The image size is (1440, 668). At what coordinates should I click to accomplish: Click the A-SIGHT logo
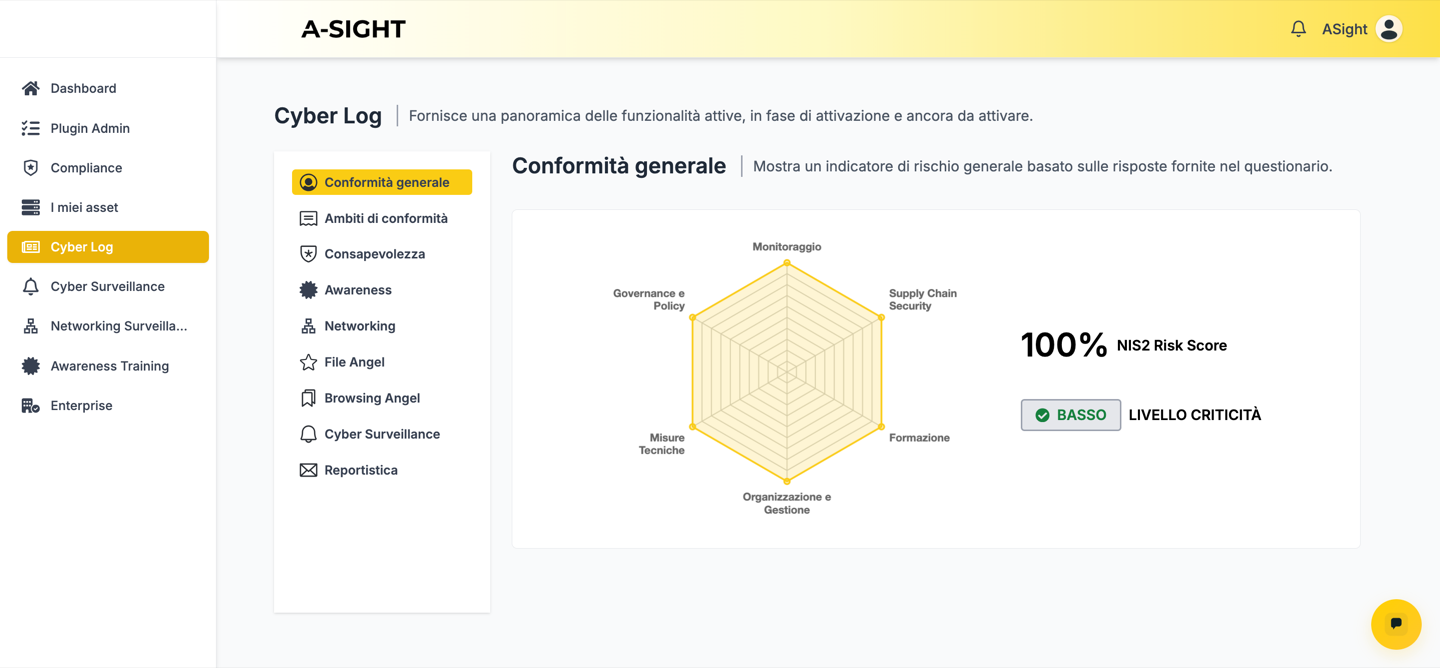(353, 29)
